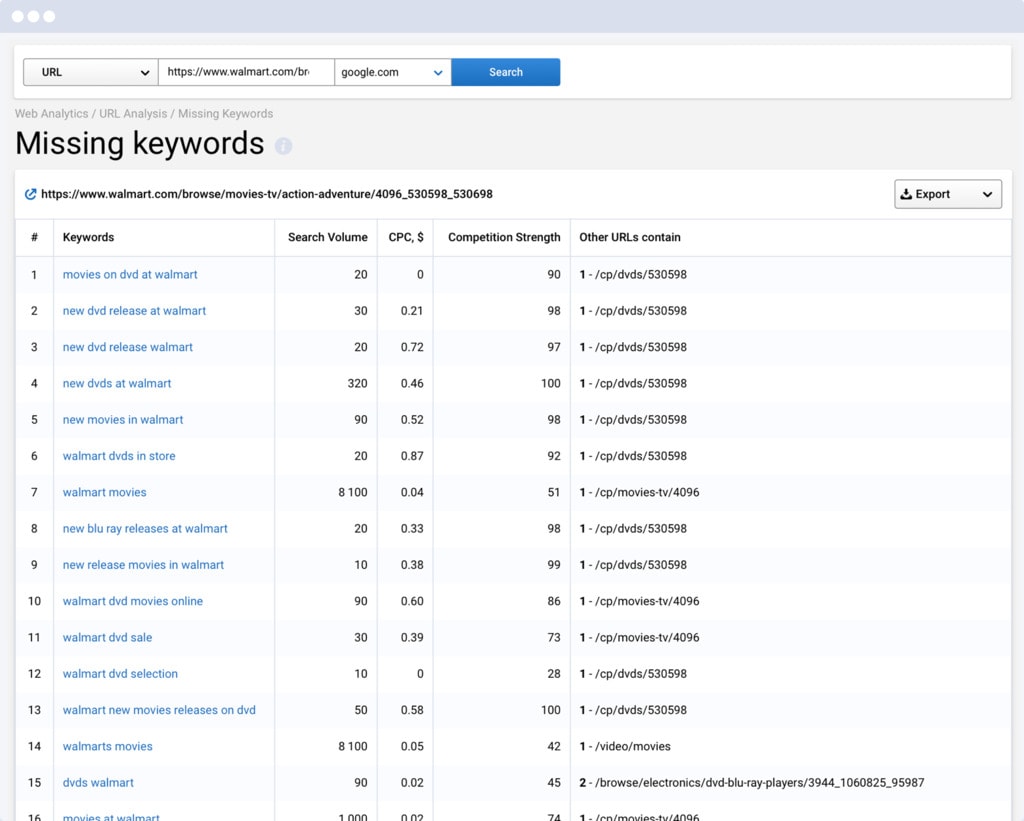Click competition strength 51 in row 7

(554, 492)
